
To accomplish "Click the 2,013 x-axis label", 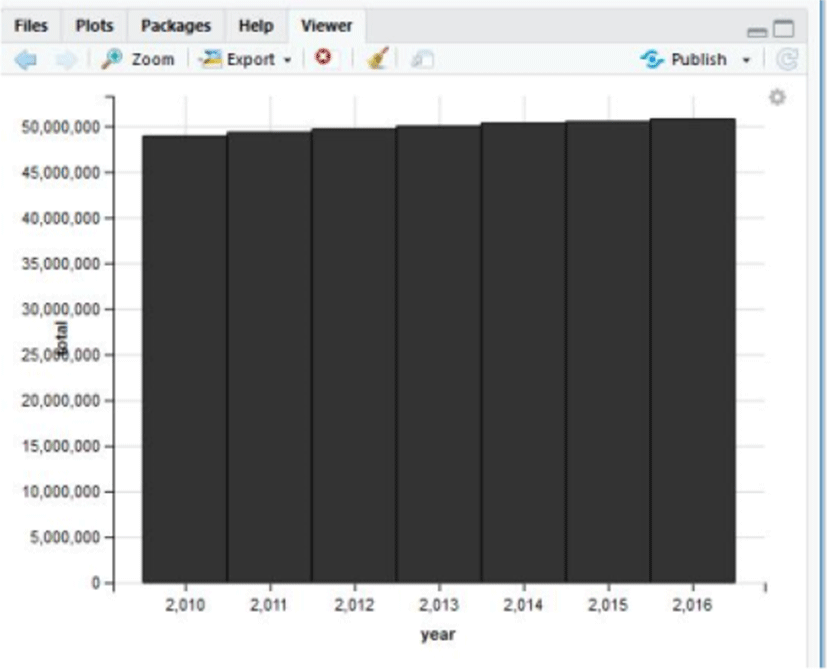I will point(439,605).
